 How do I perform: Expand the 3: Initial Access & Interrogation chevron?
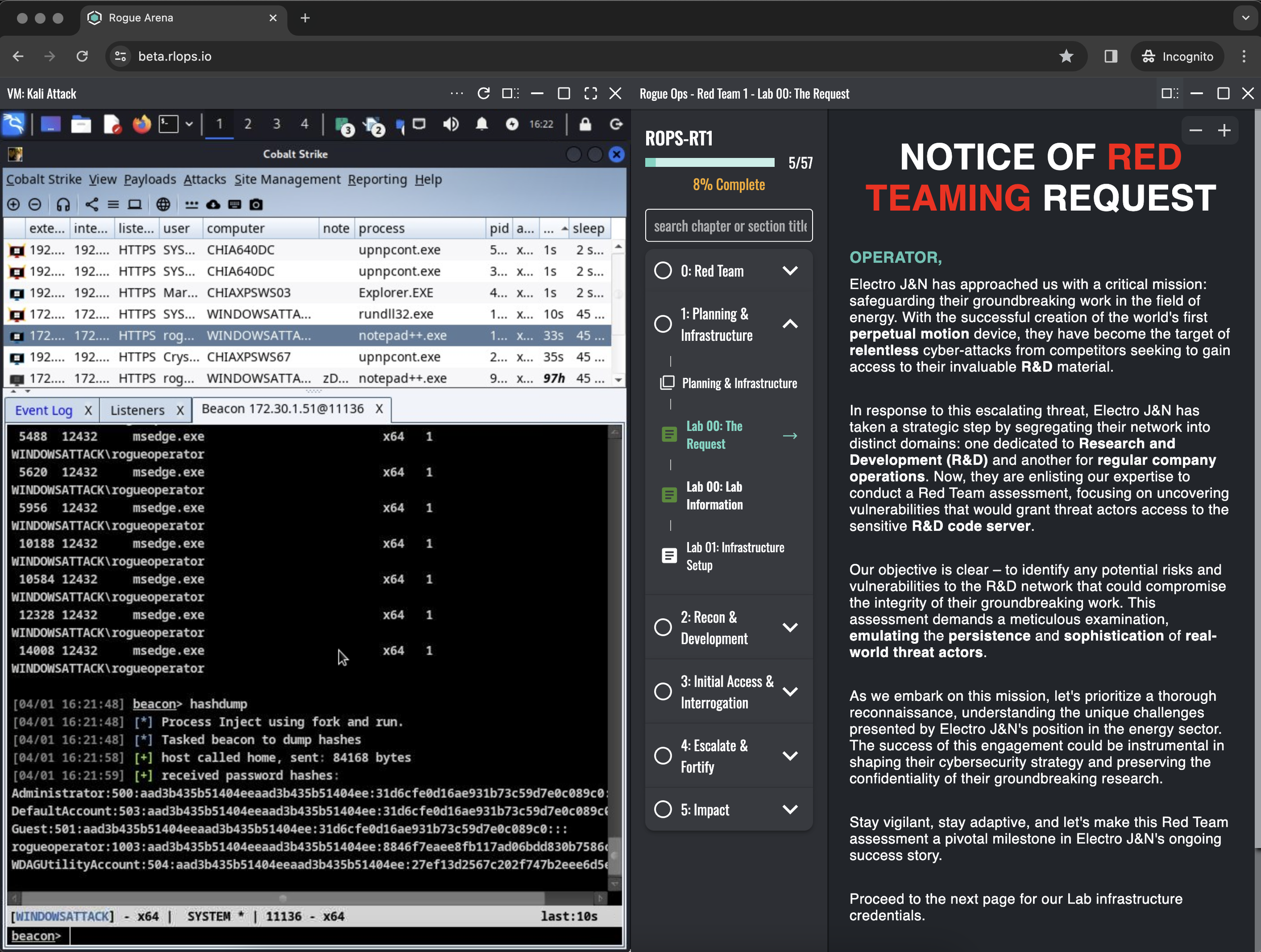pyautogui.click(x=789, y=692)
